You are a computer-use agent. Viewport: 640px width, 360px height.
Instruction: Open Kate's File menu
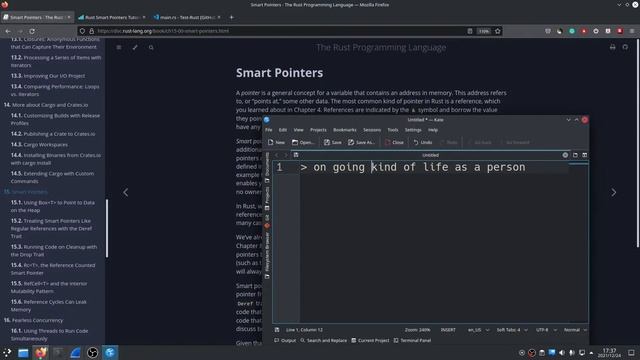pyautogui.click(x=269, y=130)
